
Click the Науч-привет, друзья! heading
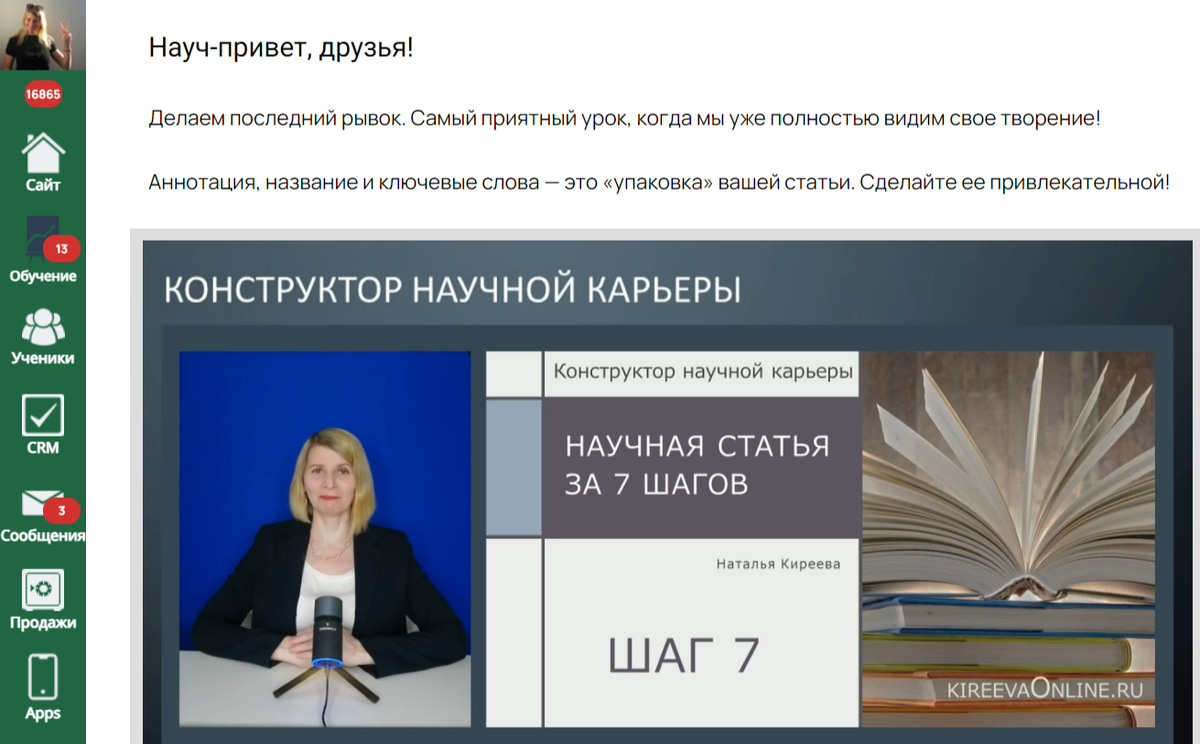[x=281, y=46]
